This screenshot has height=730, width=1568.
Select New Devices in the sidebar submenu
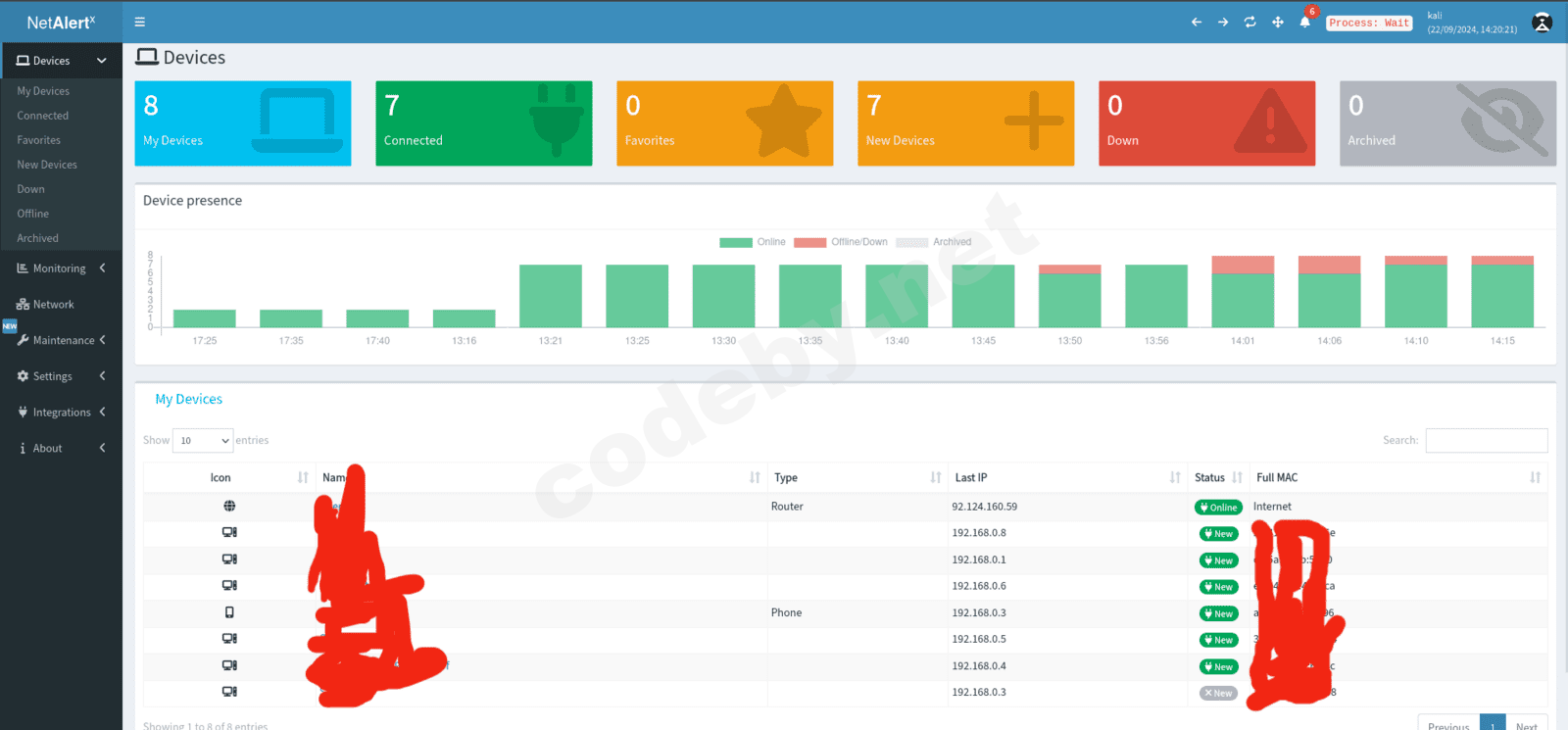pyautogui.click(x=47, y=165)
